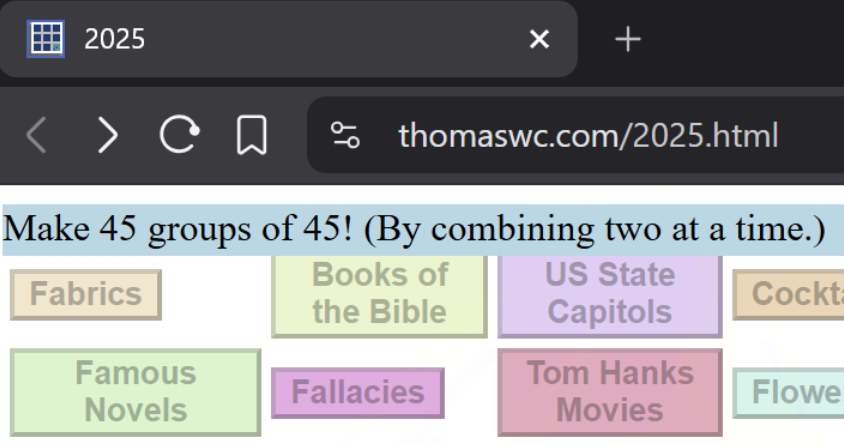This screenshot has height=445, width=844.
Task: Click the "Make 45 groups of 45!" heading
Action: (414, 231)
